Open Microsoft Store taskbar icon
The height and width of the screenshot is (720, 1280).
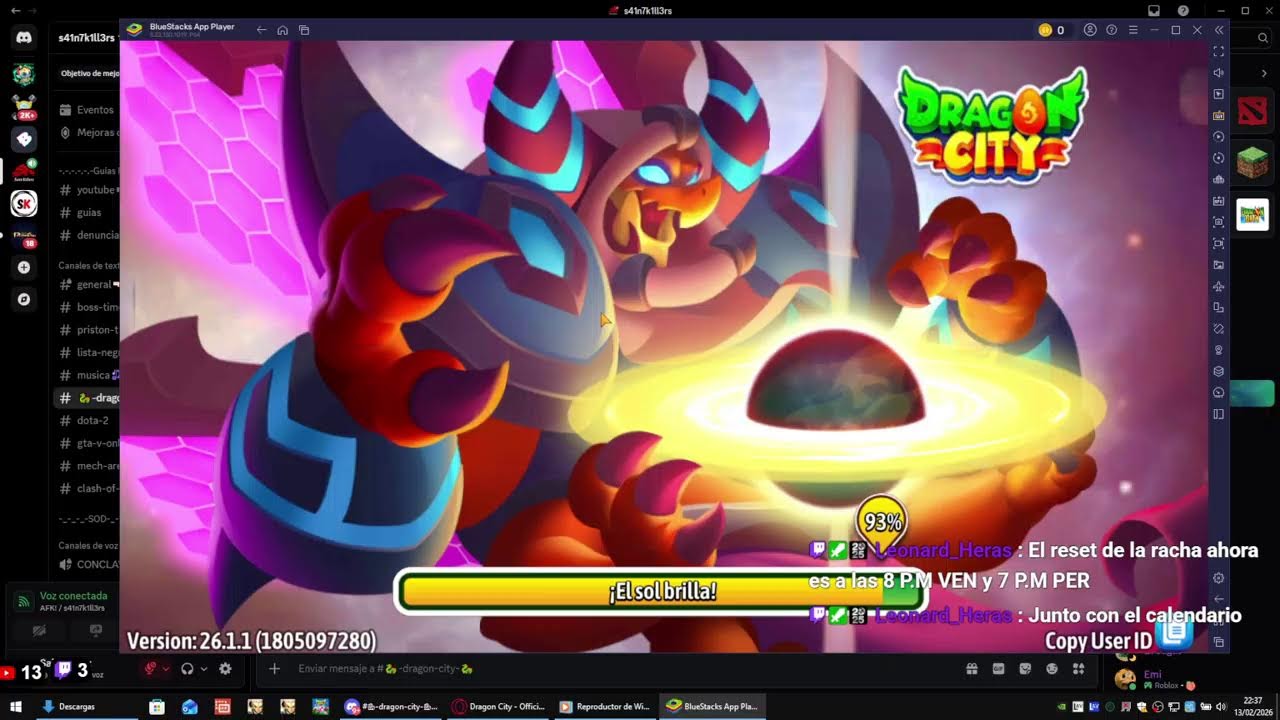coord(157,706)
